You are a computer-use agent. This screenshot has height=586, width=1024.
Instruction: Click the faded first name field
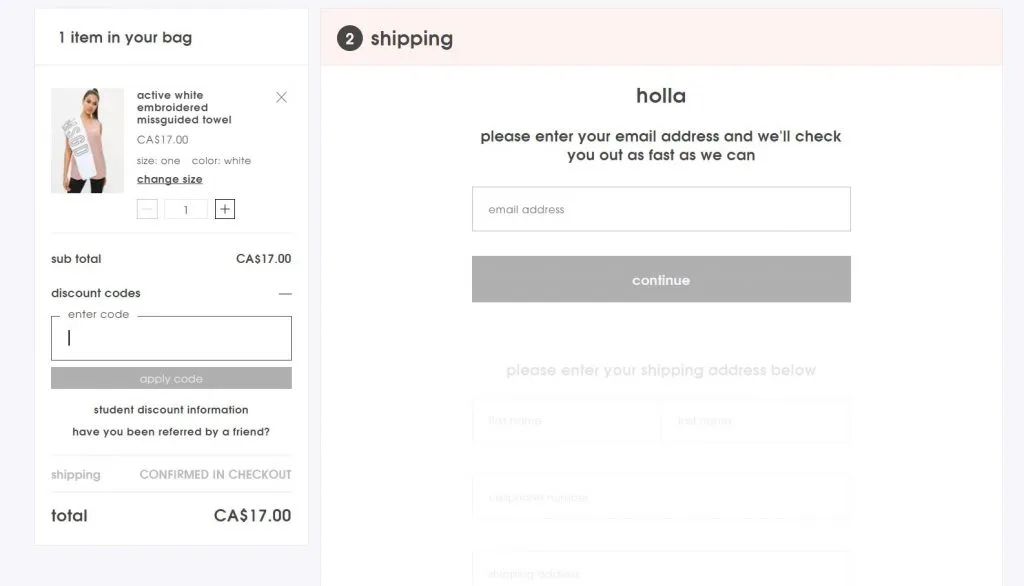point(565,421)
